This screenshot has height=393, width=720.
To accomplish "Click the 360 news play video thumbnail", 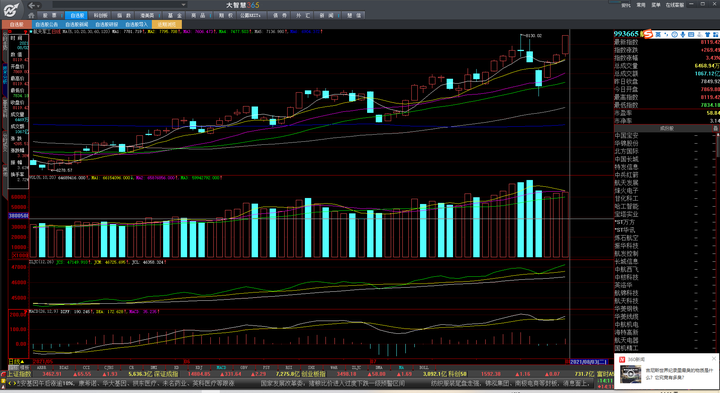I will pyautogui.click(x=630, y=374).
